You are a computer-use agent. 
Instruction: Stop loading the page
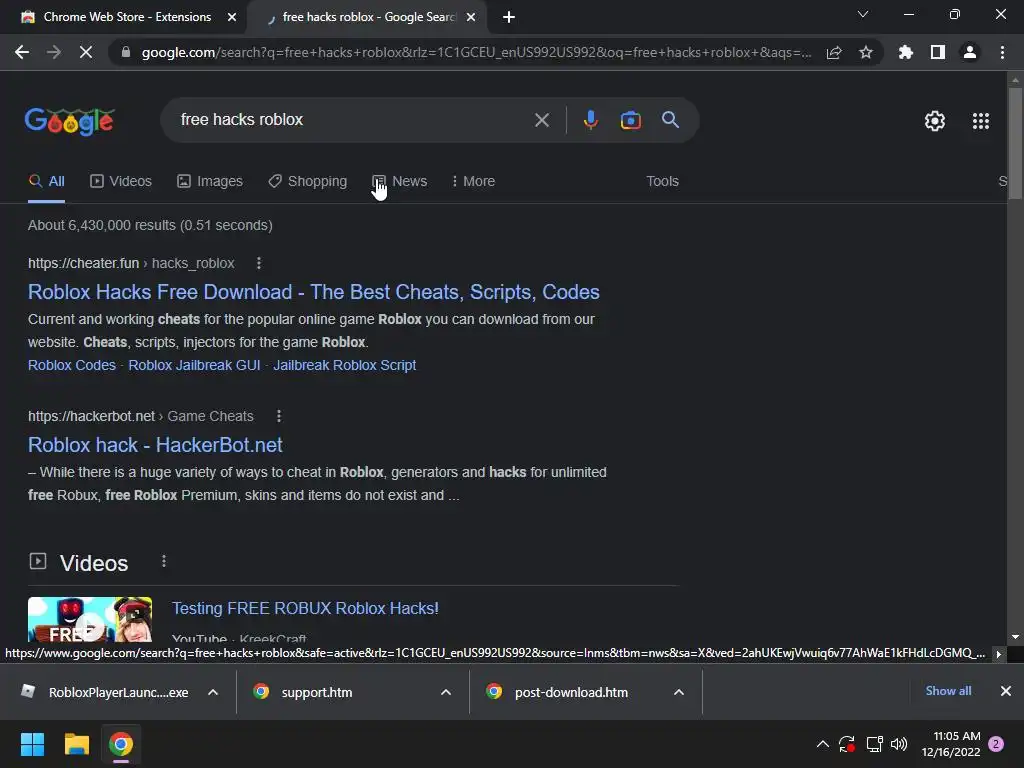86,52
